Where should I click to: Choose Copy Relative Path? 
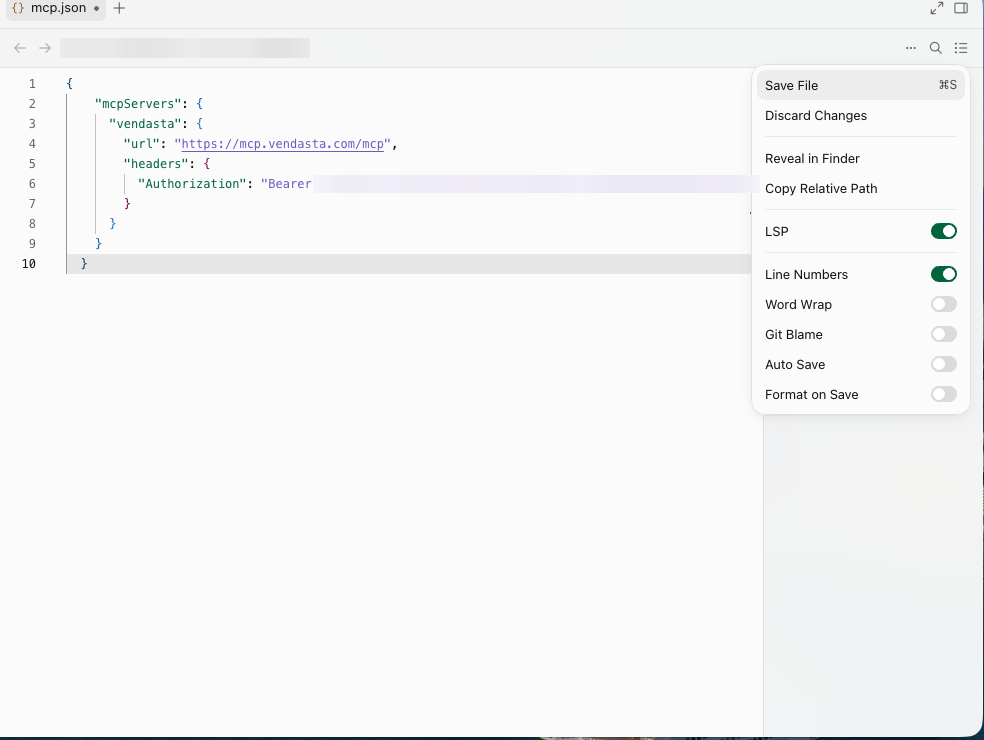(860, 189)
